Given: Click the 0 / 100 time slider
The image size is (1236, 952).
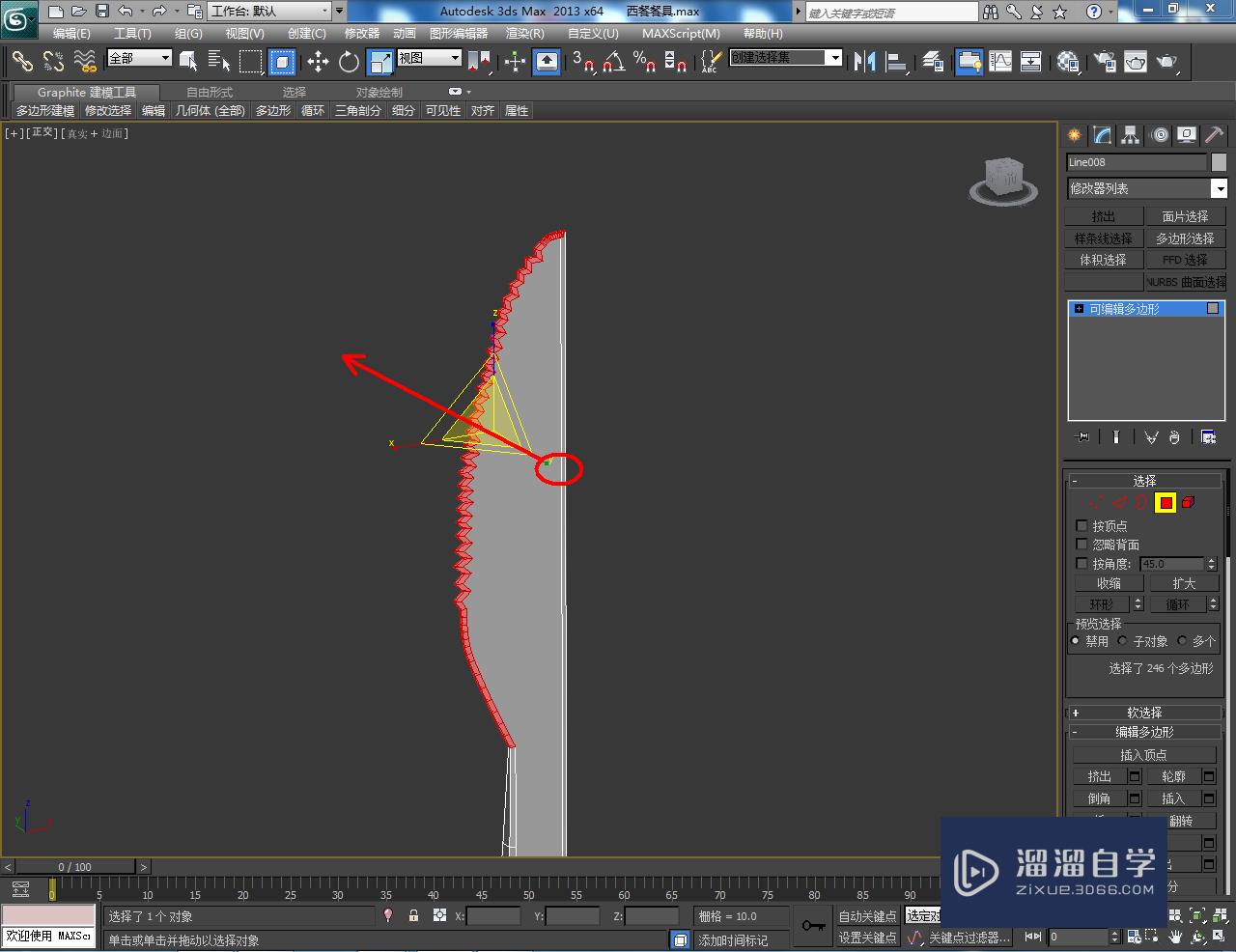Looking at the screenshot, I should [75, 867].
